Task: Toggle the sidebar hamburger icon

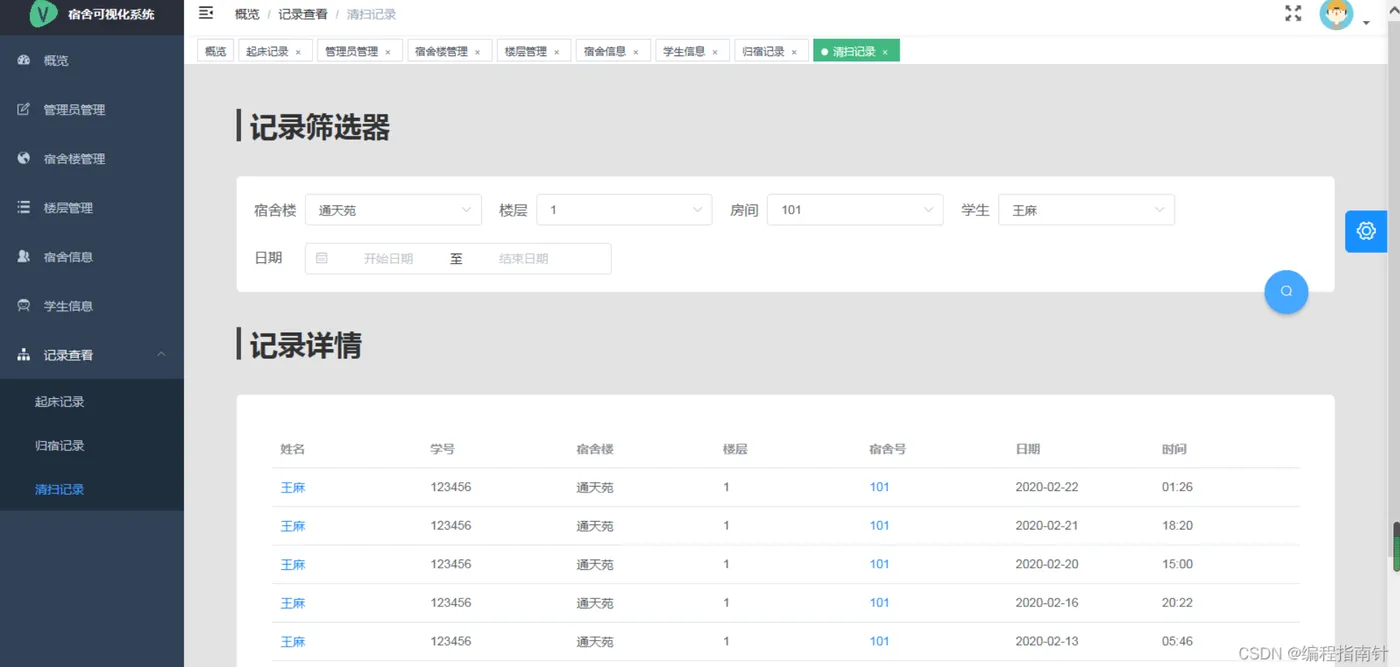Action: (x=206, y=13)
